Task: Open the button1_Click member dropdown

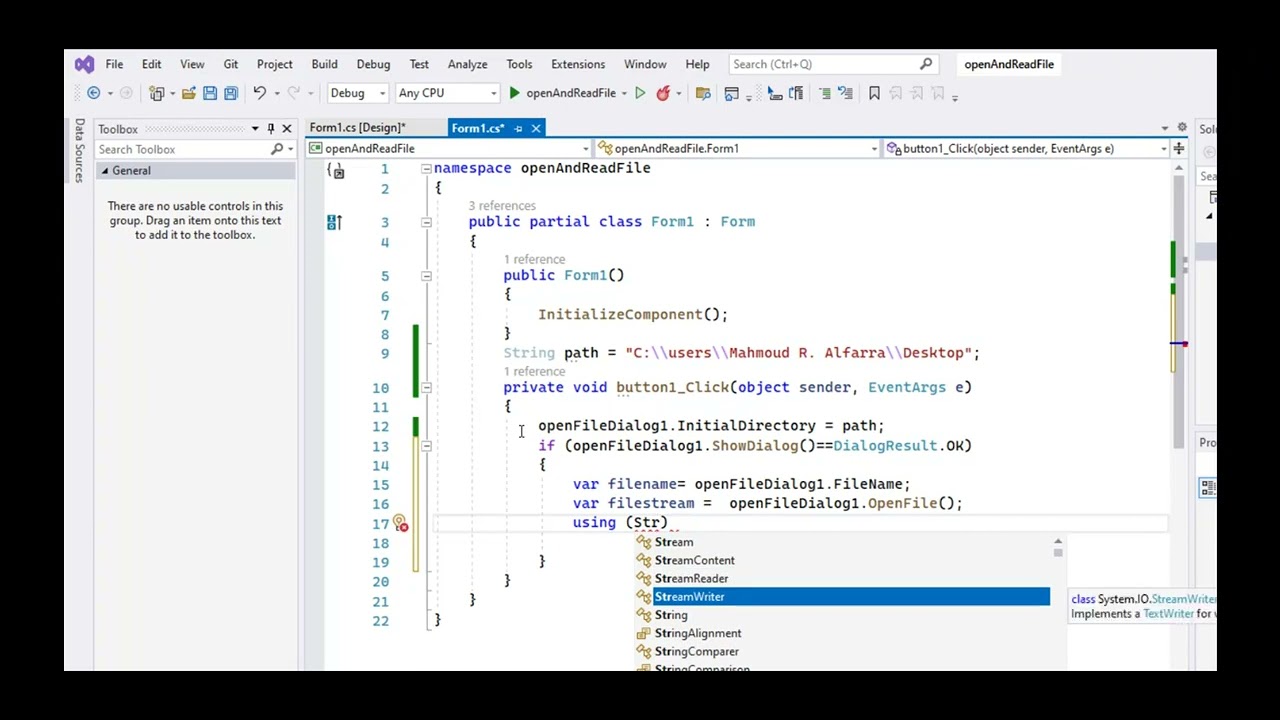Action: click(x=1027, y=148)
